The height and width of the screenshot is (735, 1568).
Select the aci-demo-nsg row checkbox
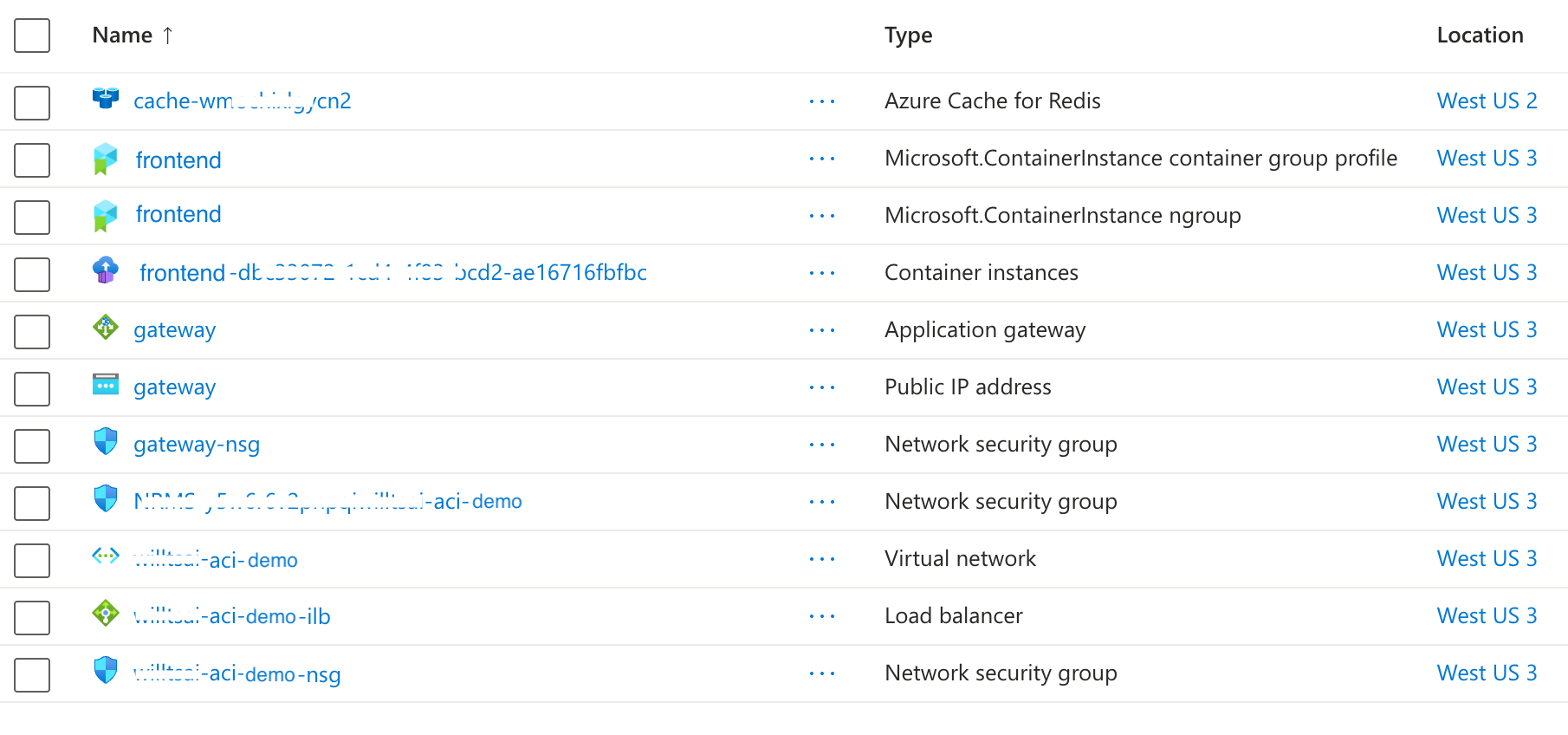(32, 675)
